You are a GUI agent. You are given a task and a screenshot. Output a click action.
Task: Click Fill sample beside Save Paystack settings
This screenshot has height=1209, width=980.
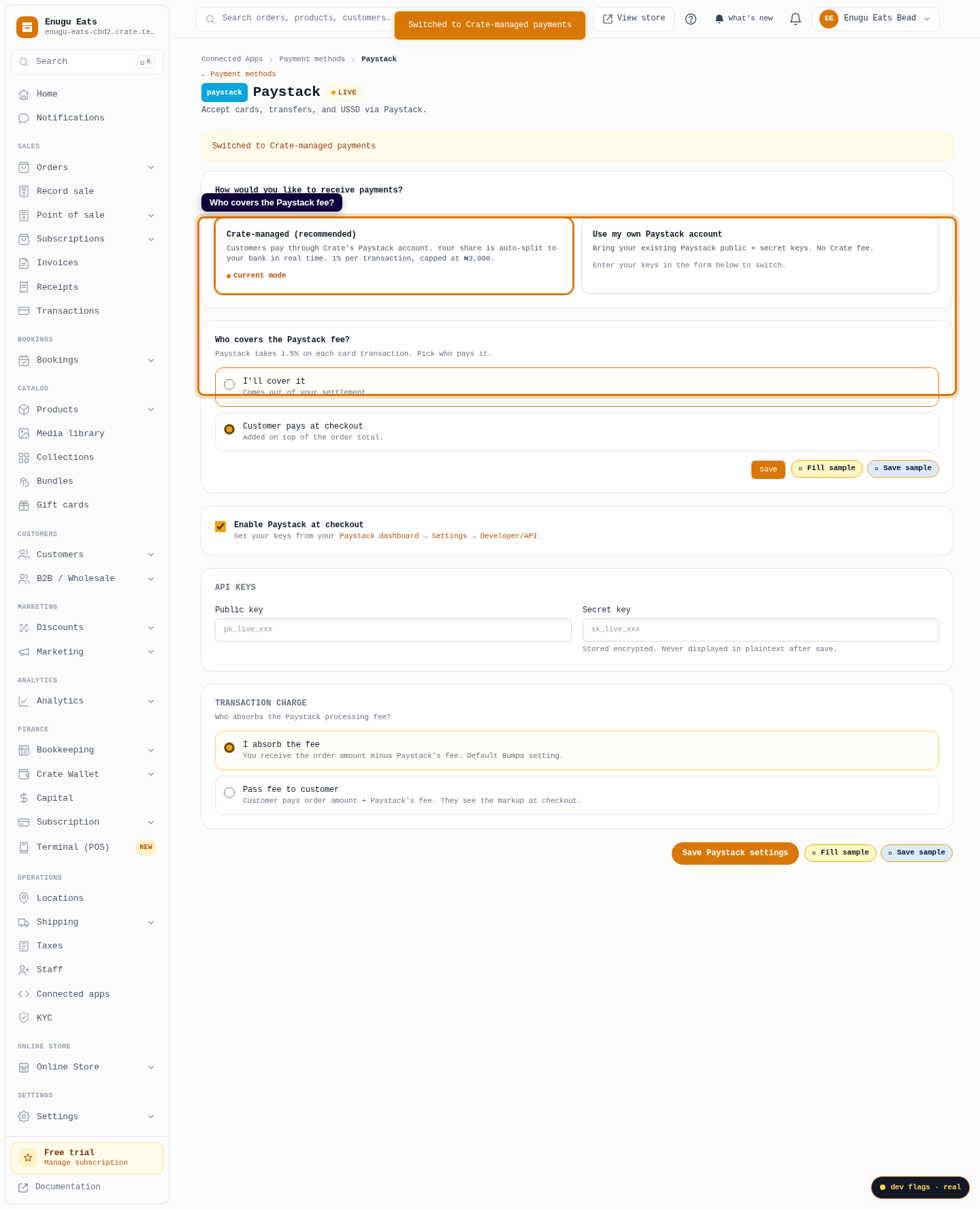pyautogui.click(x=840, y=853)
